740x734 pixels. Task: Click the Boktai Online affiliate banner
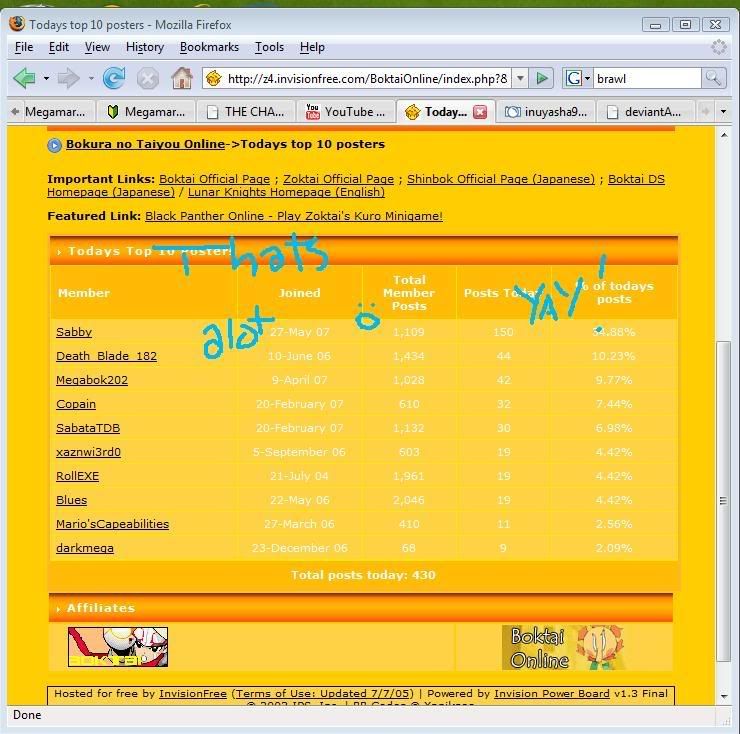[565, 647]
